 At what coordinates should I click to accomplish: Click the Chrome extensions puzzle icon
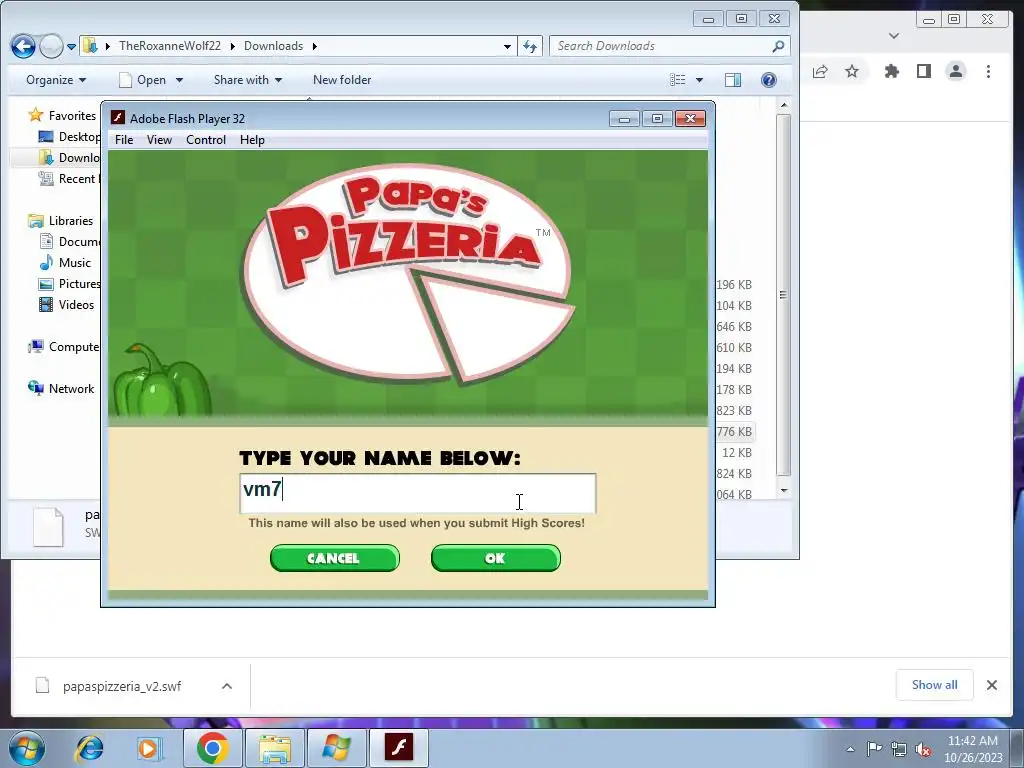point(891,71)
